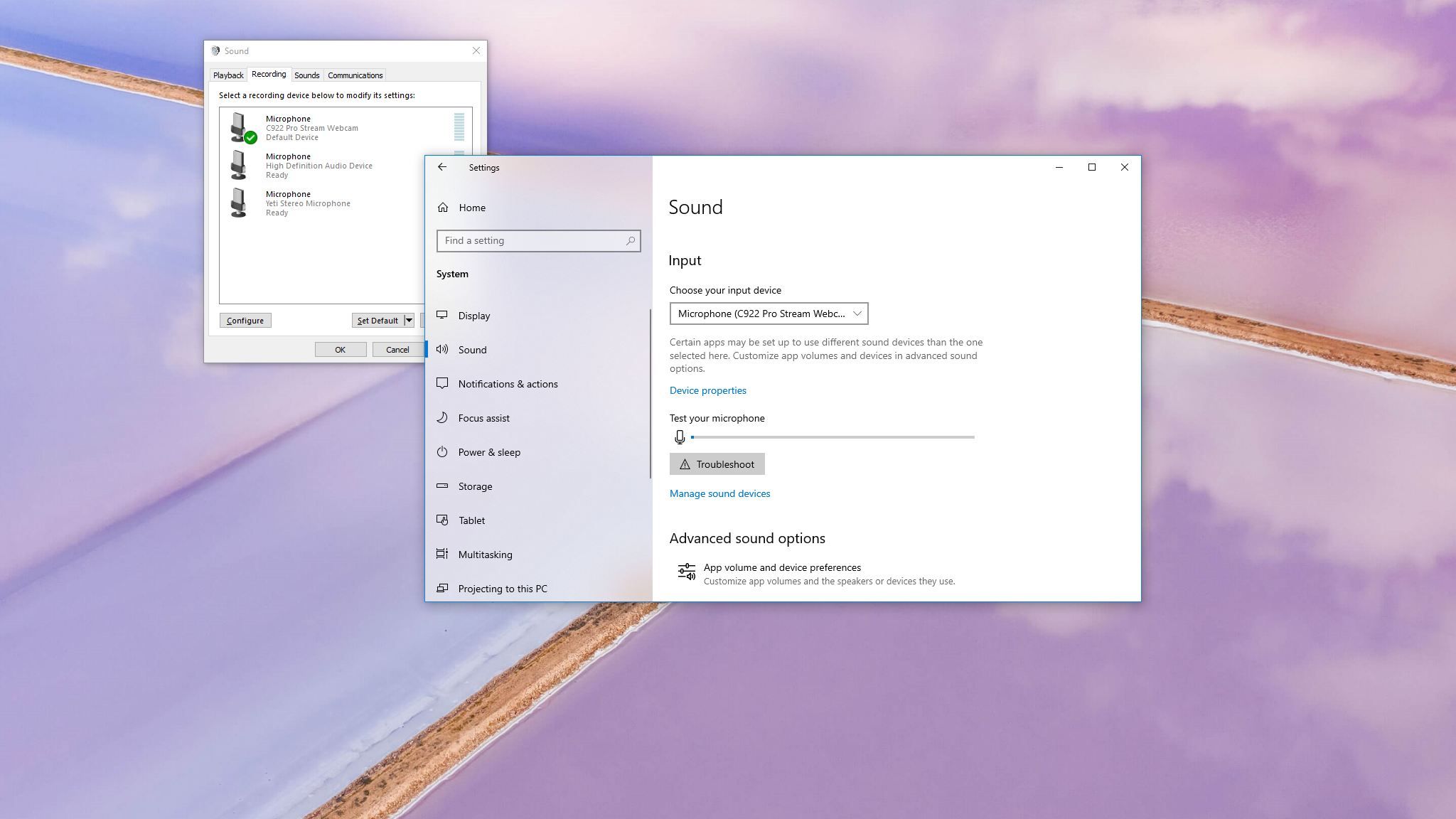
Task: Open the Communications tab
Action: click(x=355, y=75)
